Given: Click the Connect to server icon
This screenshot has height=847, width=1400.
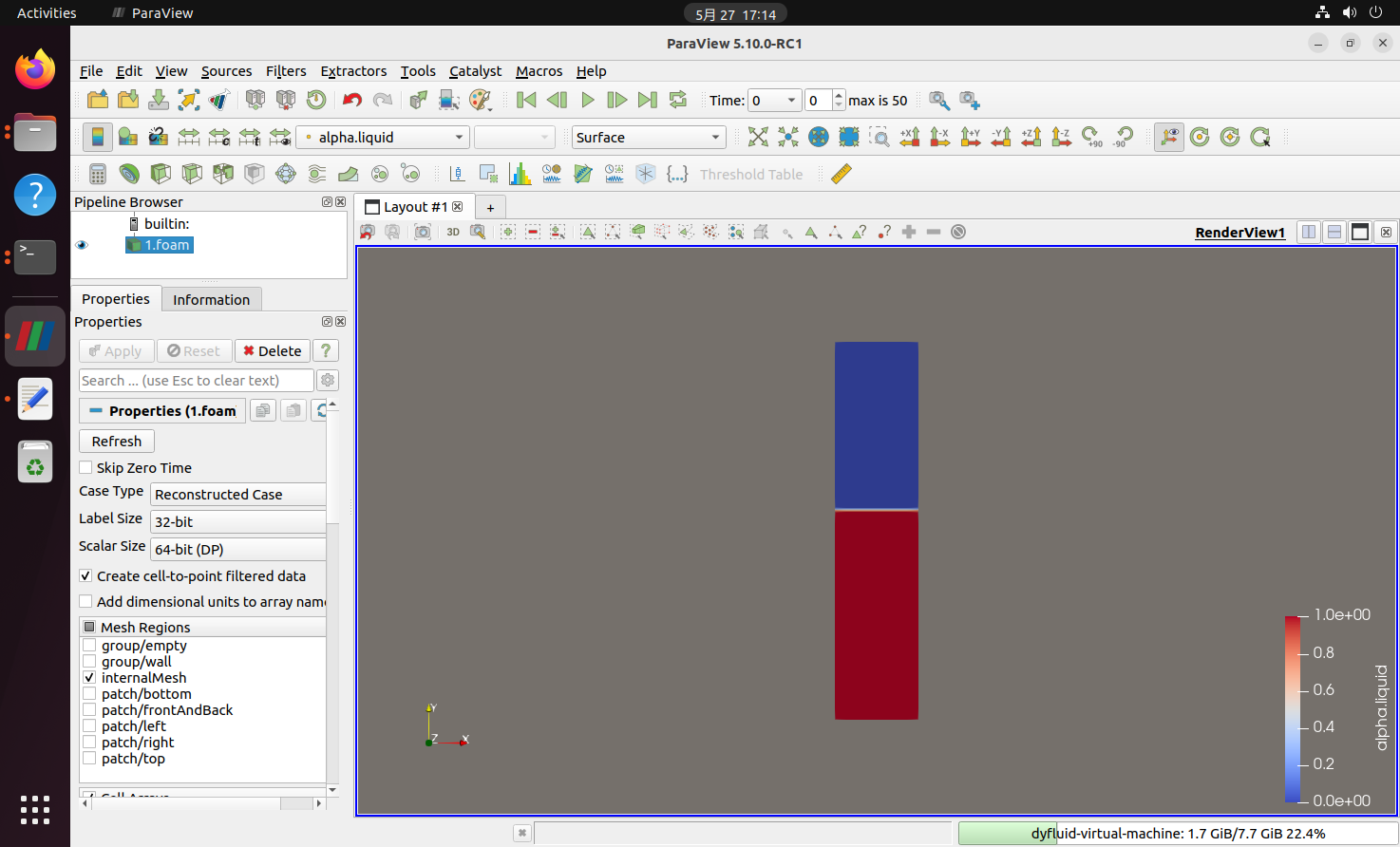Looking at the screenshot, I should (255, 100).
